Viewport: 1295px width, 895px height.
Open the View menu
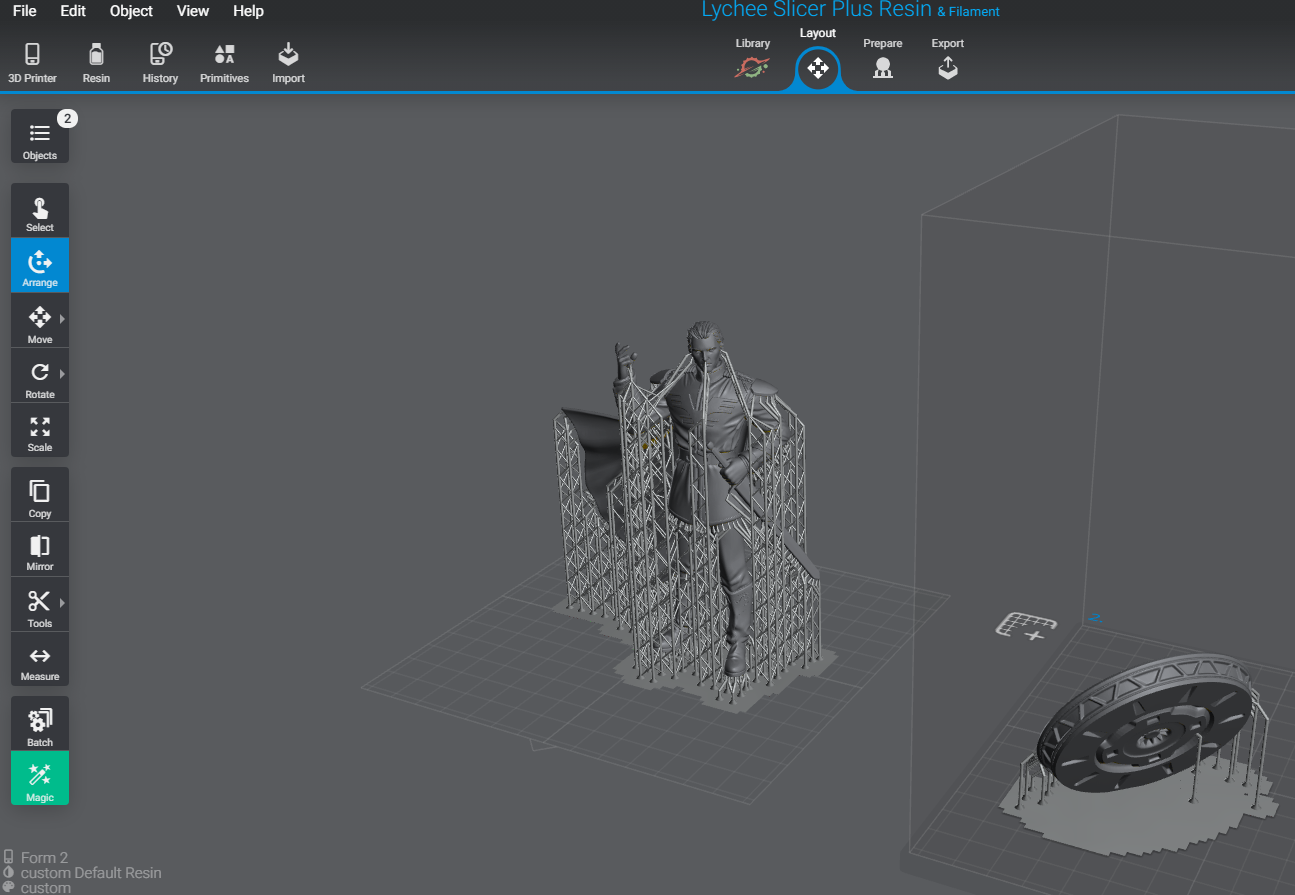(x=192, y=11)
